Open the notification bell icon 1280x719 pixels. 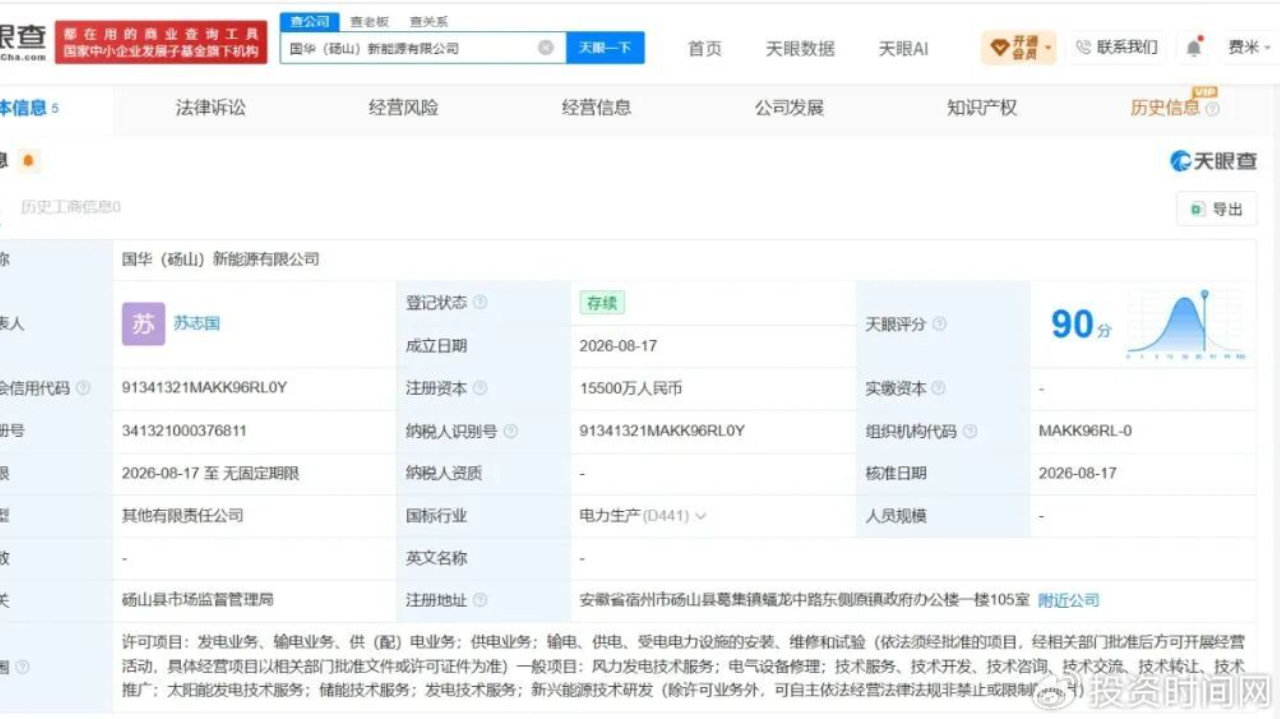1194,47
